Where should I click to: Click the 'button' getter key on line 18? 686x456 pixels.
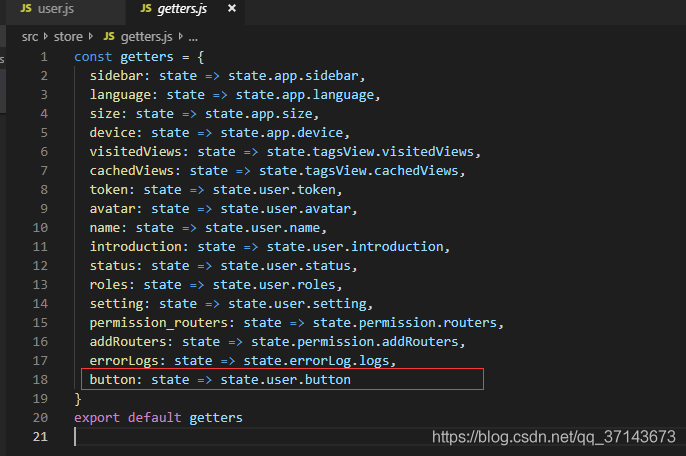[x=112, y=380]
